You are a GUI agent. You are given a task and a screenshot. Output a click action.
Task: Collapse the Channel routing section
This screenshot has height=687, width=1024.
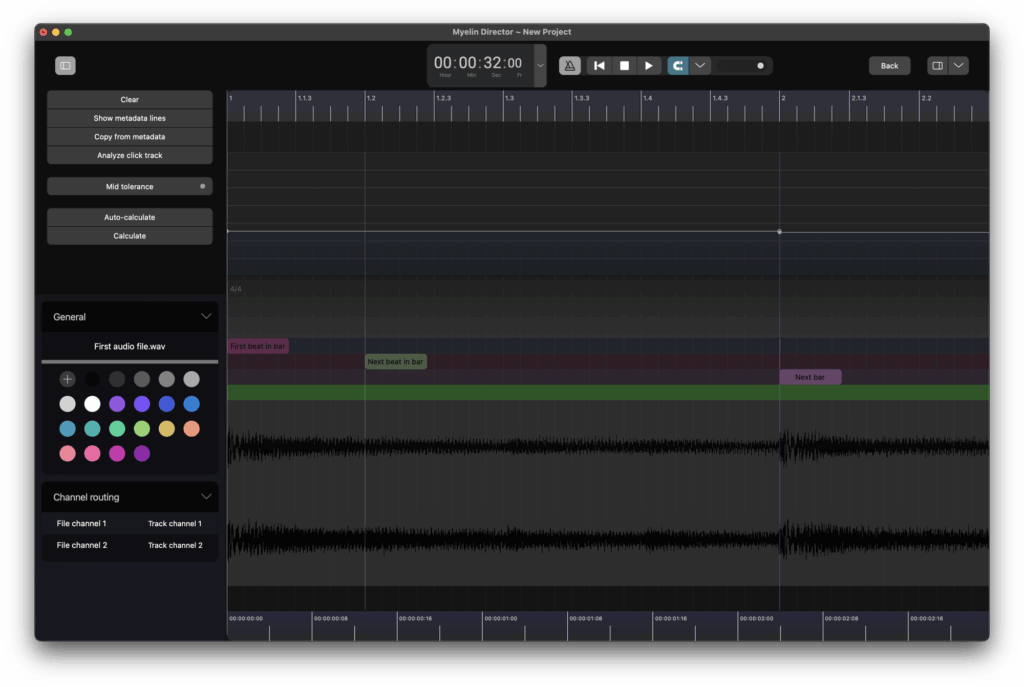click(x=206, y=497)
